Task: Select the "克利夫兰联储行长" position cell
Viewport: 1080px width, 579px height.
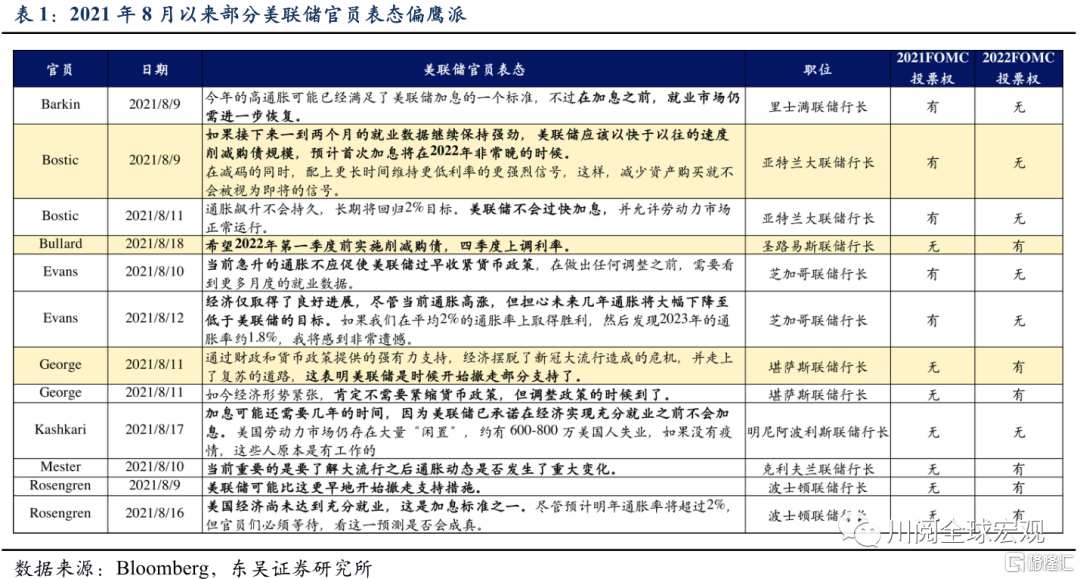Action: 818,469
